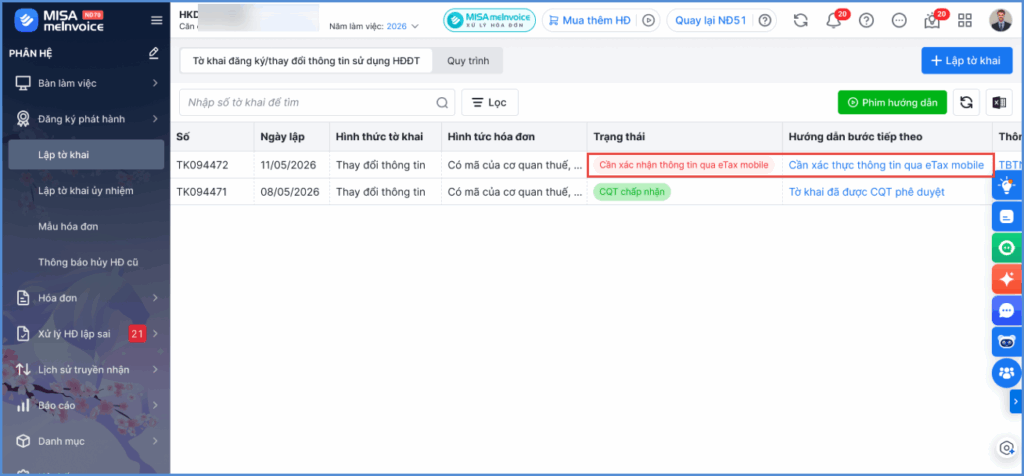Select Tờ khai đăng ký/thay đổi thông tin tab
1024x476 pixels.
pyautogui.click(x=306, y=61)
